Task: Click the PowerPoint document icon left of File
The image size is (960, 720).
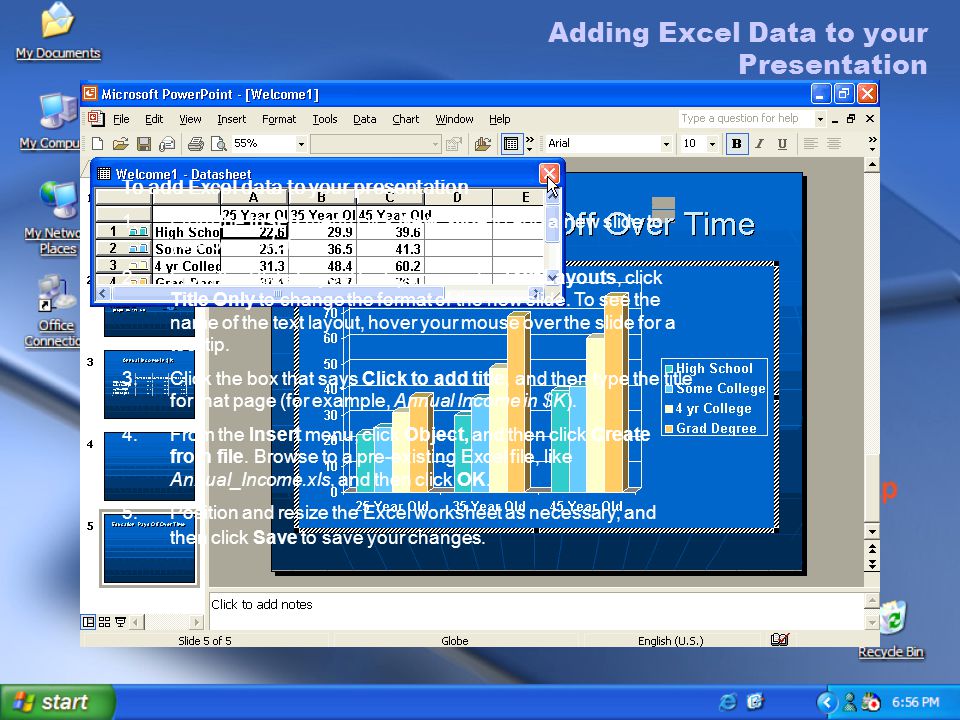Action: pyautogui.click(x=96, y=118)
